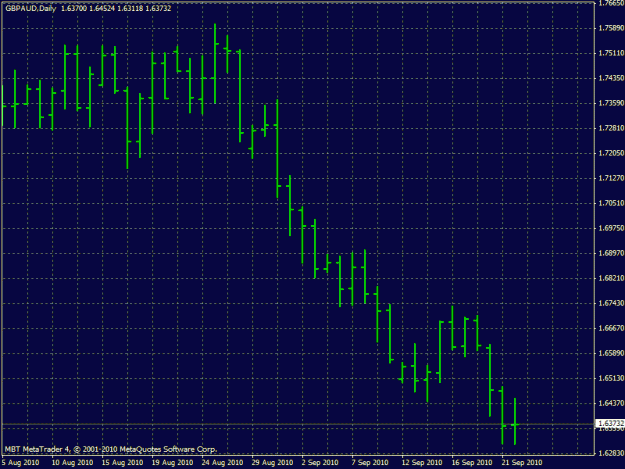
Task: Select the 1.68970 price level label
Action: coord(611,253)
